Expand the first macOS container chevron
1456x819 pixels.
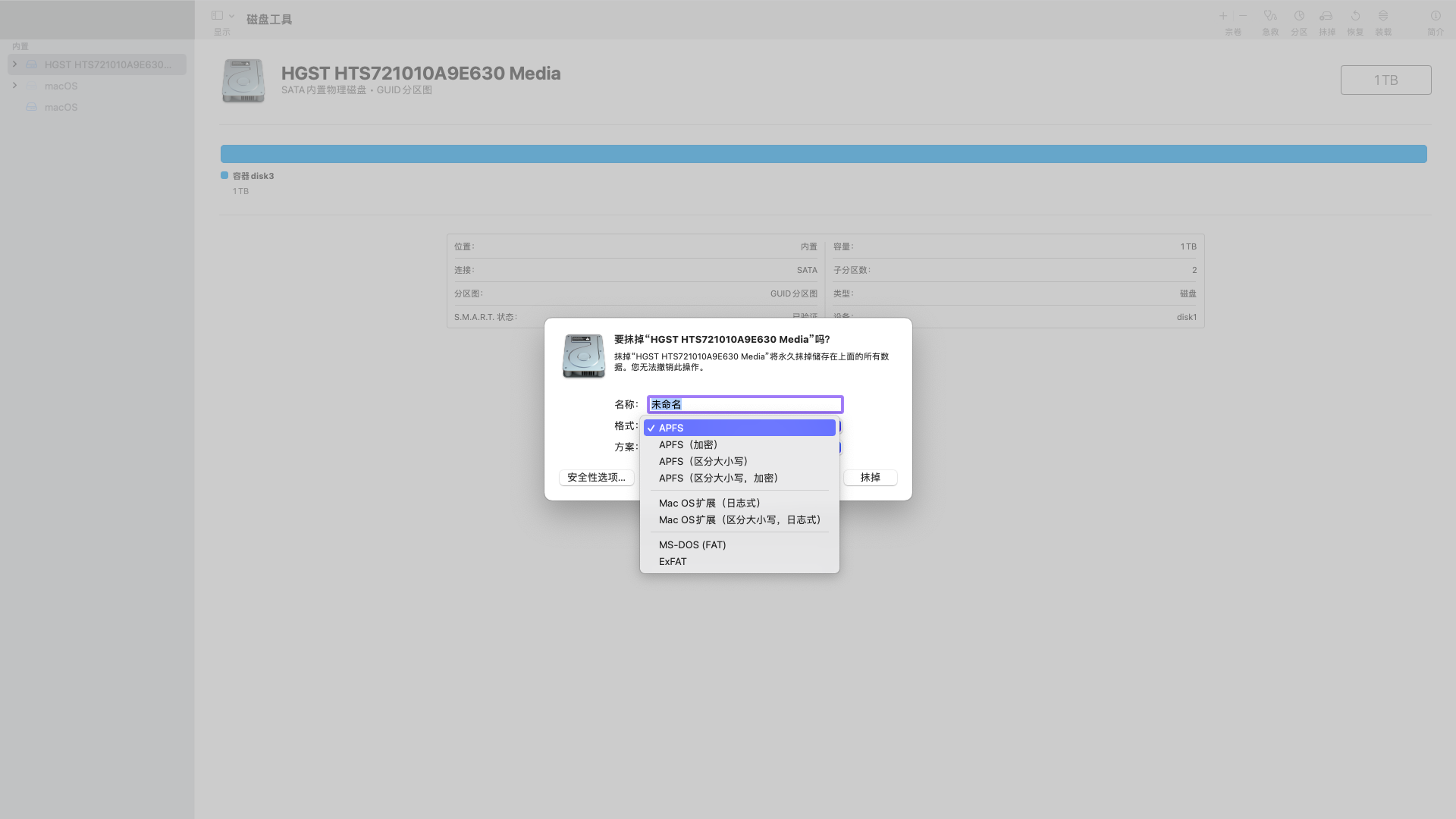click(x=14, y=86)
